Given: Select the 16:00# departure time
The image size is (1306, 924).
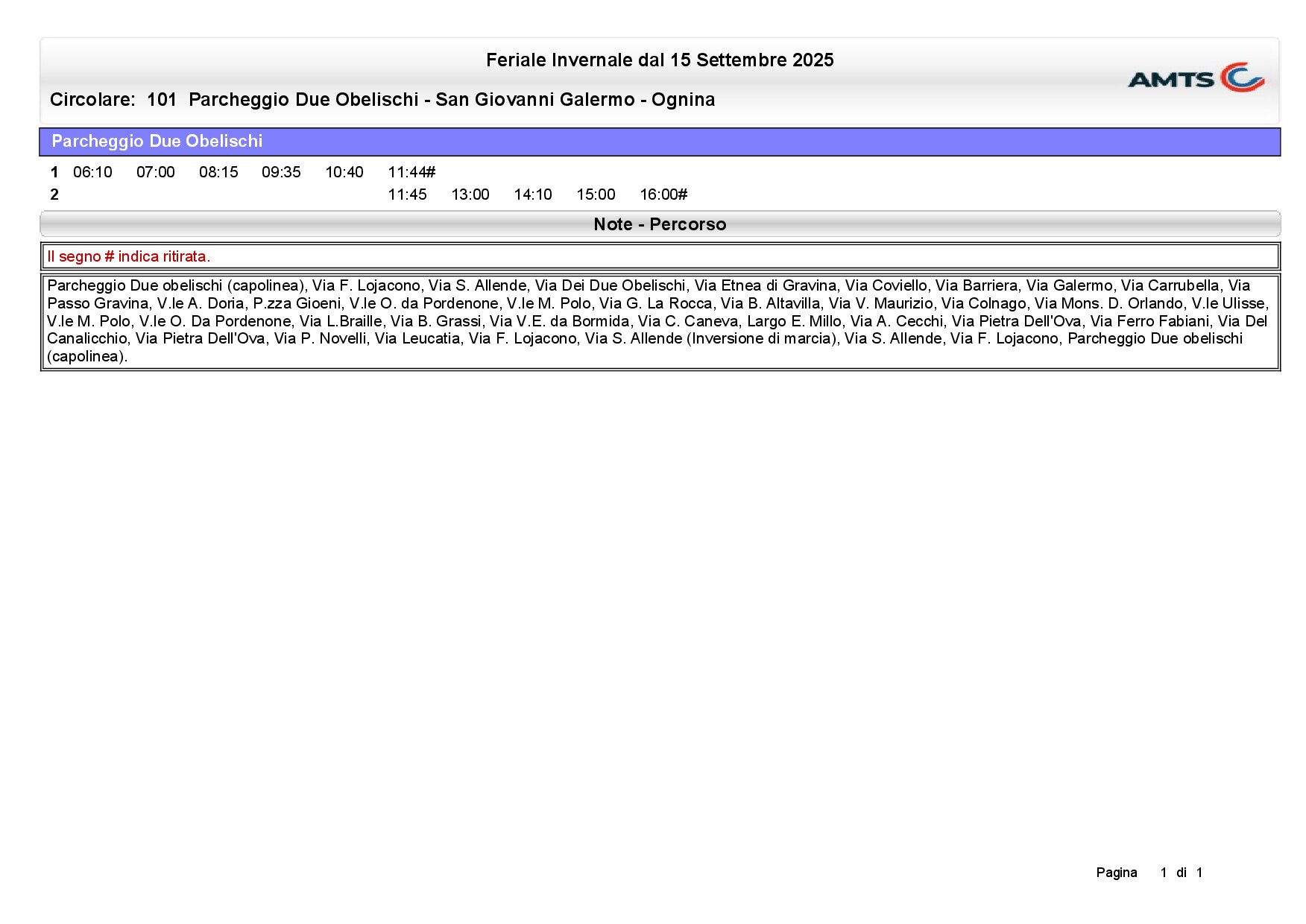Looking at the screenshot, I should coord(663,194).
